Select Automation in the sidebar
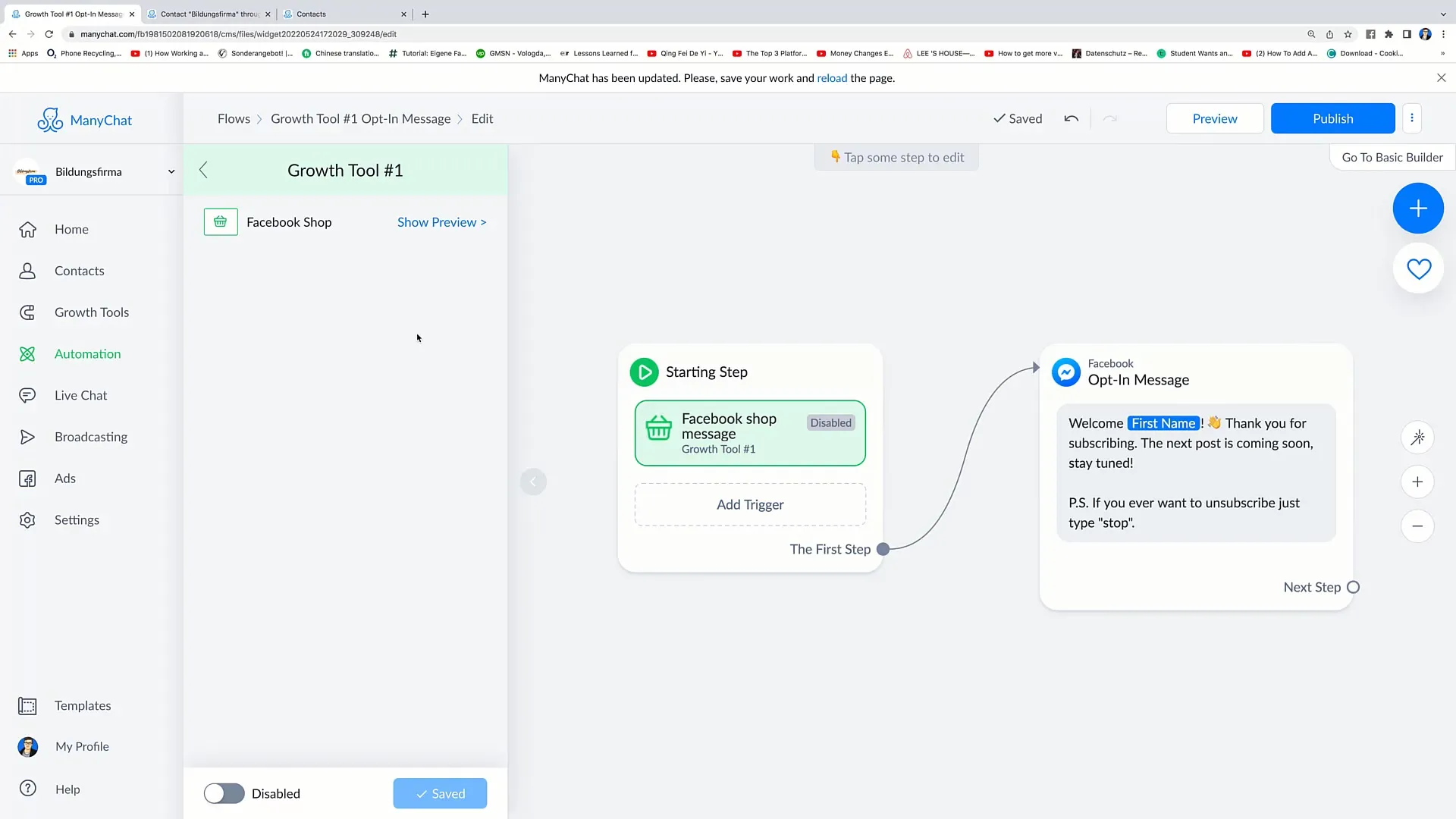 tap(87, 354)
